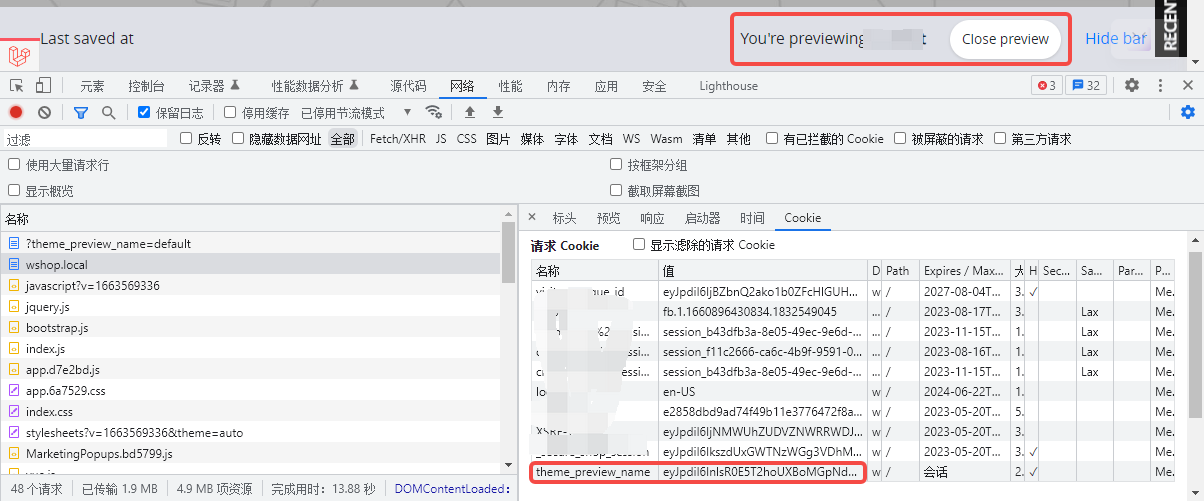Screen dimensions: 1204x501
Task: Click the Close preview button
Action: coord(1005,39)
